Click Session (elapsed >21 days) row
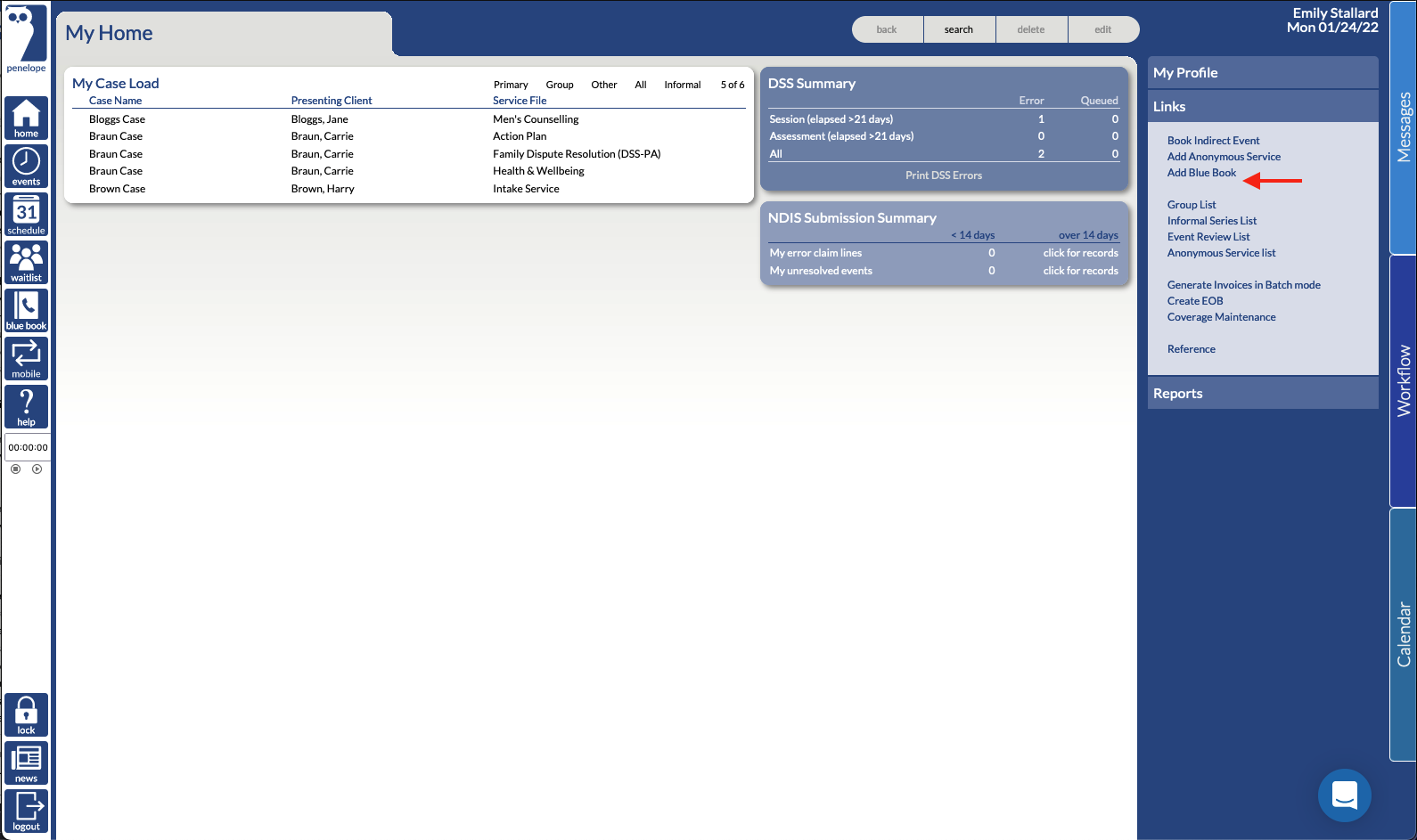The width and height of the screenshot is (1417, 840). (x=944, y=119)
